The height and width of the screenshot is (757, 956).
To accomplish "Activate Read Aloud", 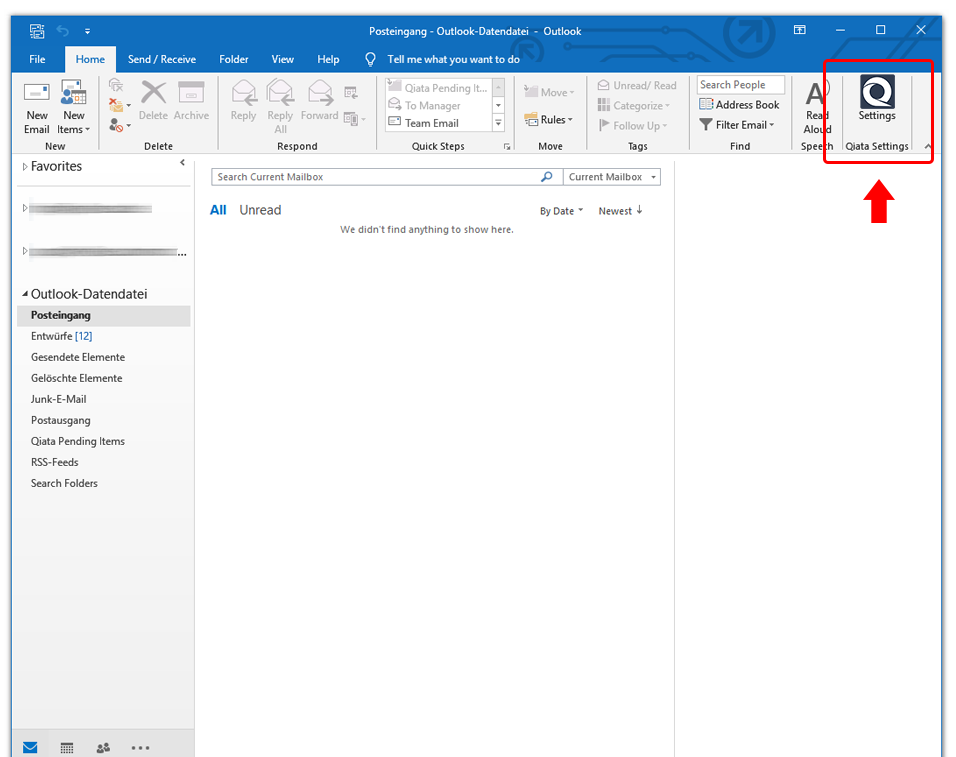I will click(x=816, y=104).
